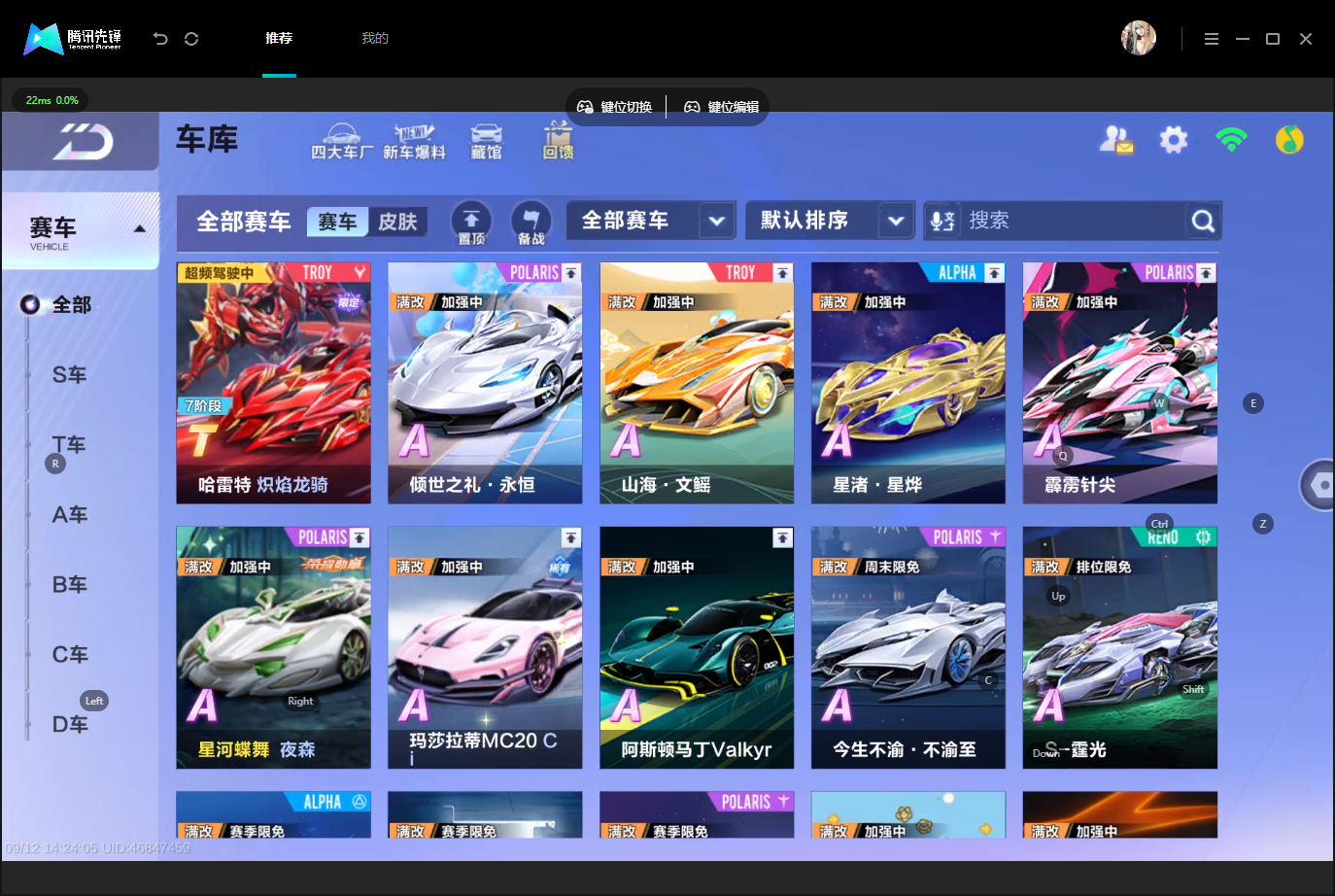Switch to the 我的 tab
This screenshot has height=896, width=1335.
click(x=375, y=38)
